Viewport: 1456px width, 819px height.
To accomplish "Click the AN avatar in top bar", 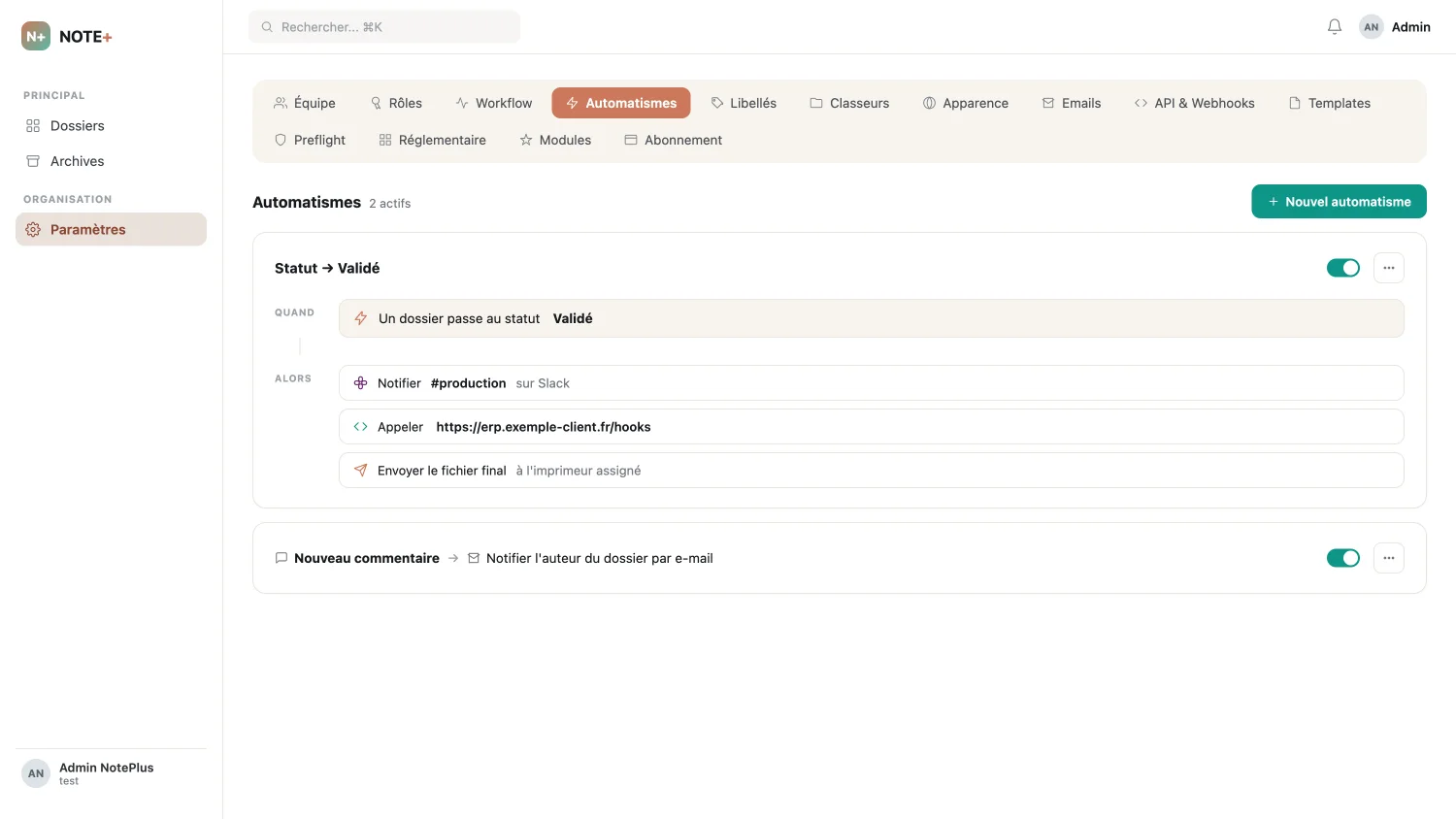I will tap(1371, 27).
